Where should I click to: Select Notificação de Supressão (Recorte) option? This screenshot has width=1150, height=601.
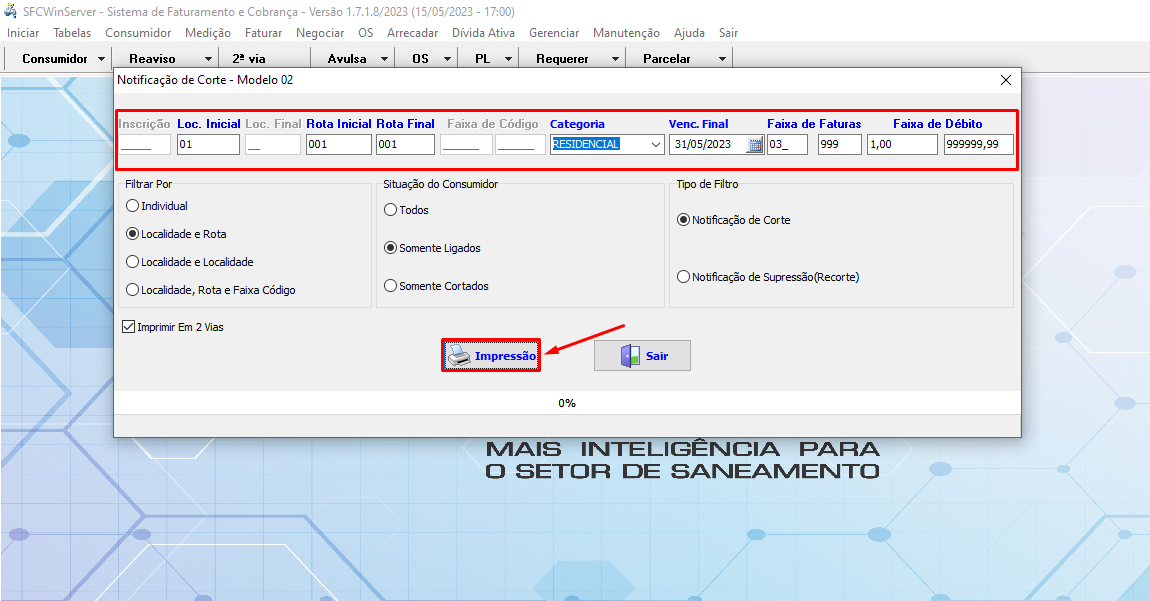point(684,277)
